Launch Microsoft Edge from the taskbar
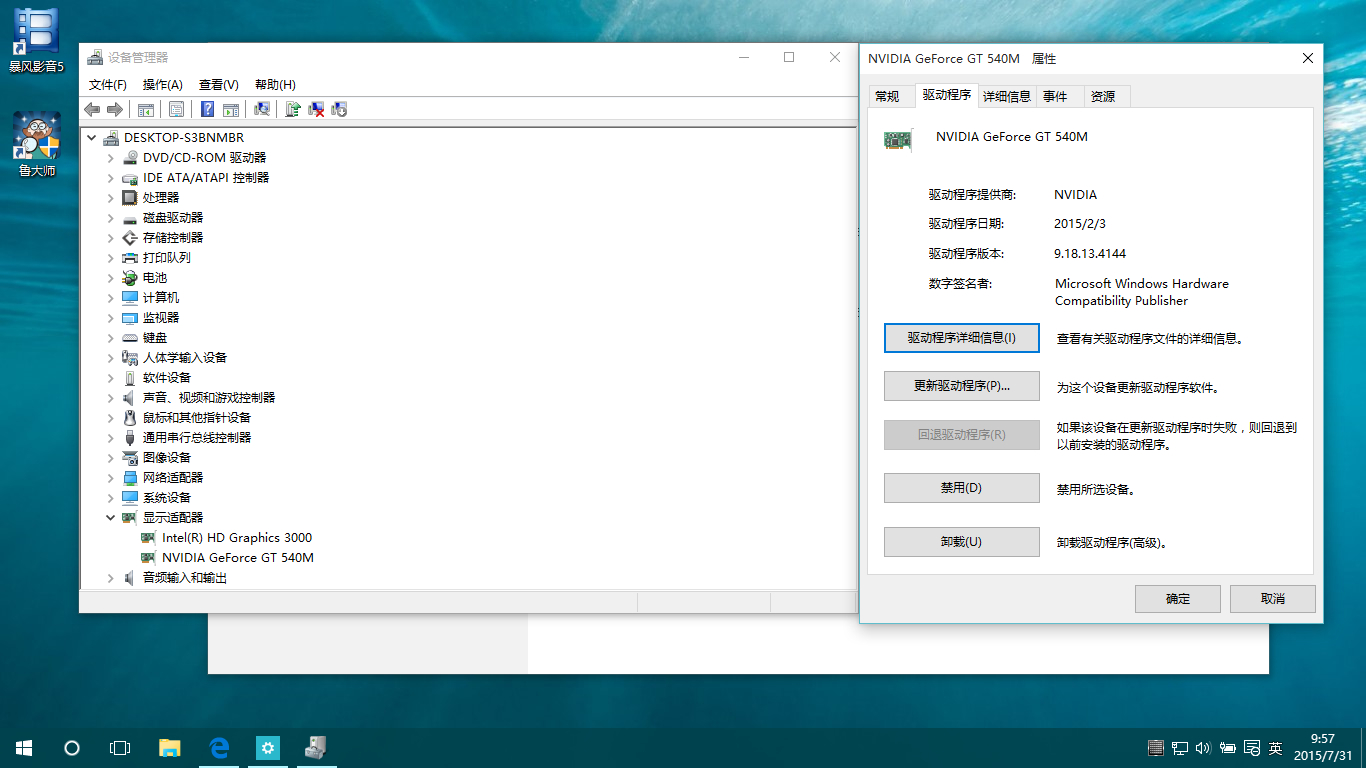1366x768 pixels. (219, 747)
